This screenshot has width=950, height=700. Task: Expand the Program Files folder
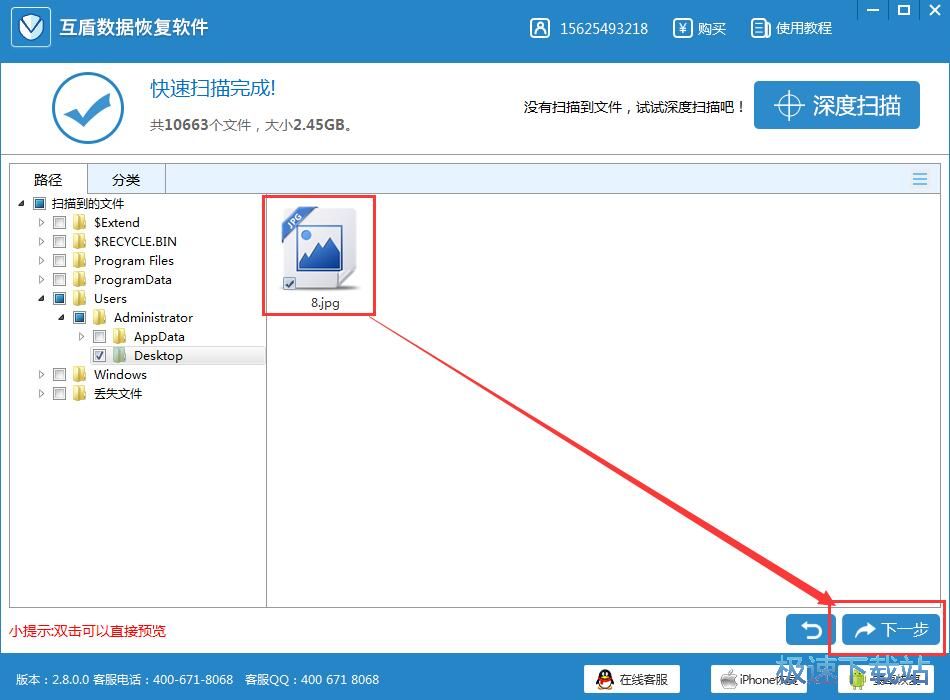coord(41,261)
